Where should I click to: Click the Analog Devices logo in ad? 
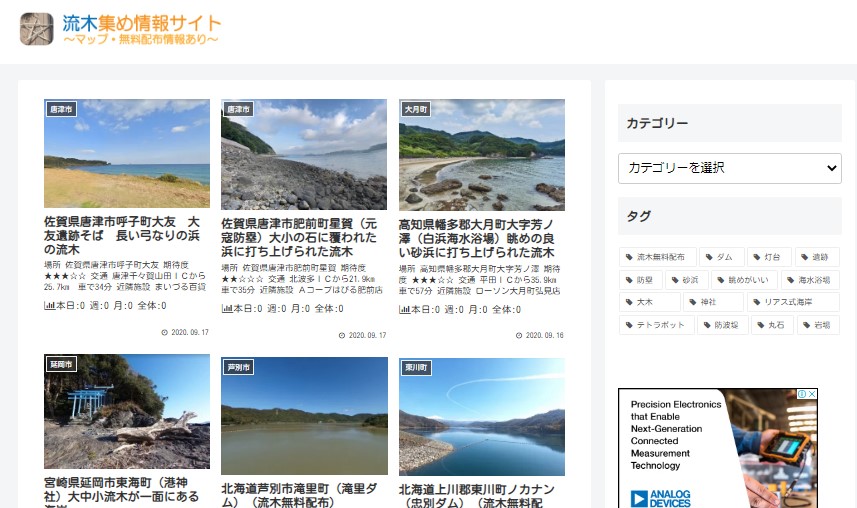pos(661,499)
